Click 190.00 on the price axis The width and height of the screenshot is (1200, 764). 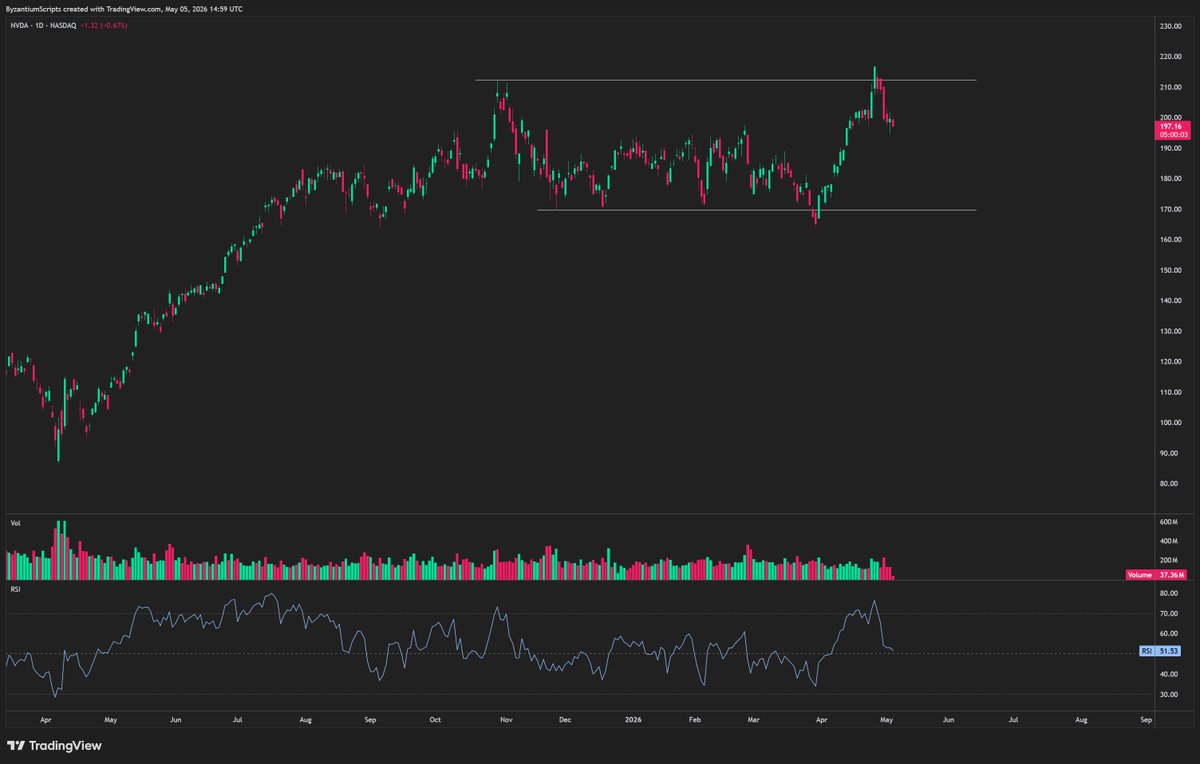[1170, 148]
